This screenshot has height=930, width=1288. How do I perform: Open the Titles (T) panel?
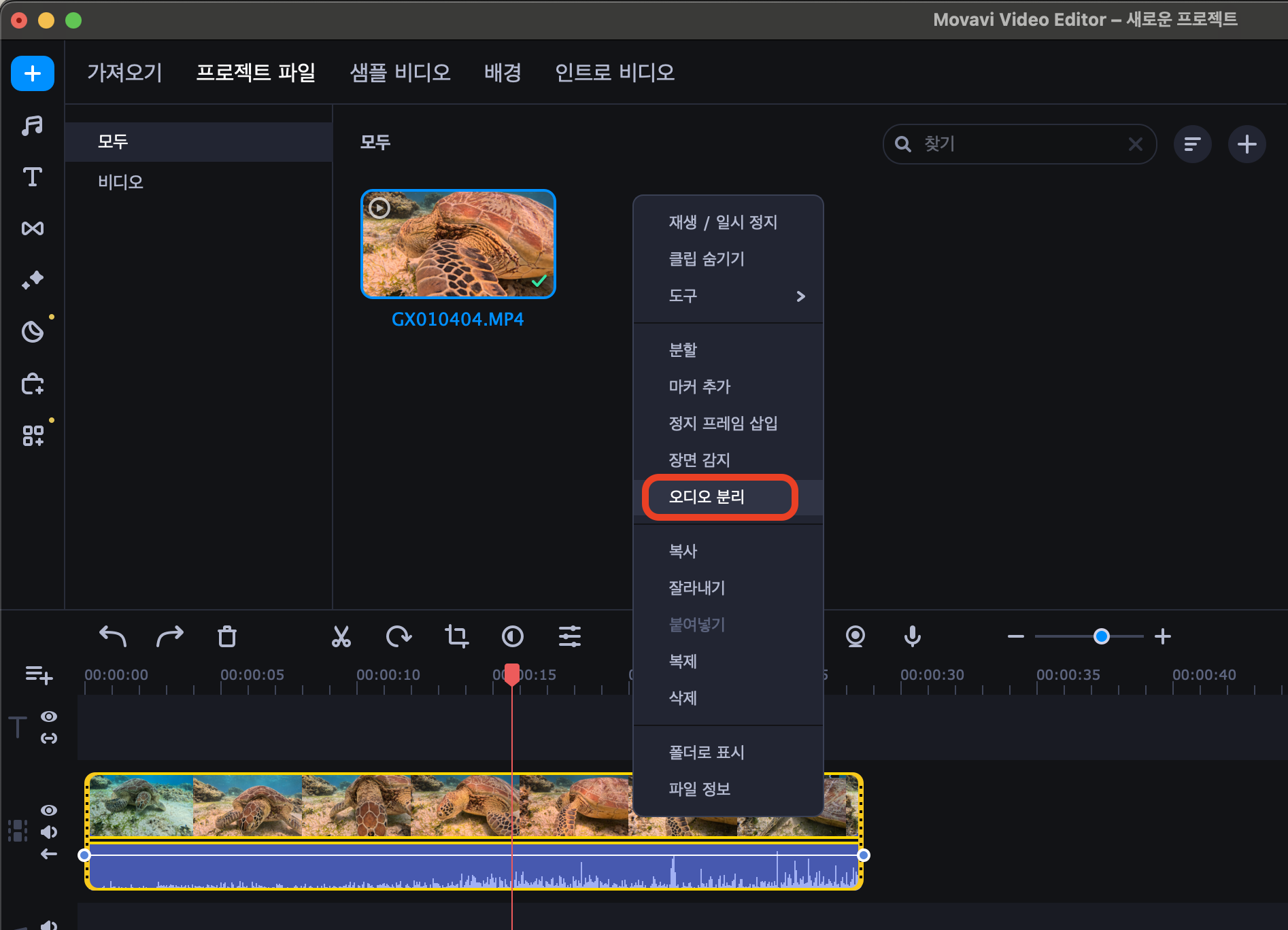click(33, 177)
